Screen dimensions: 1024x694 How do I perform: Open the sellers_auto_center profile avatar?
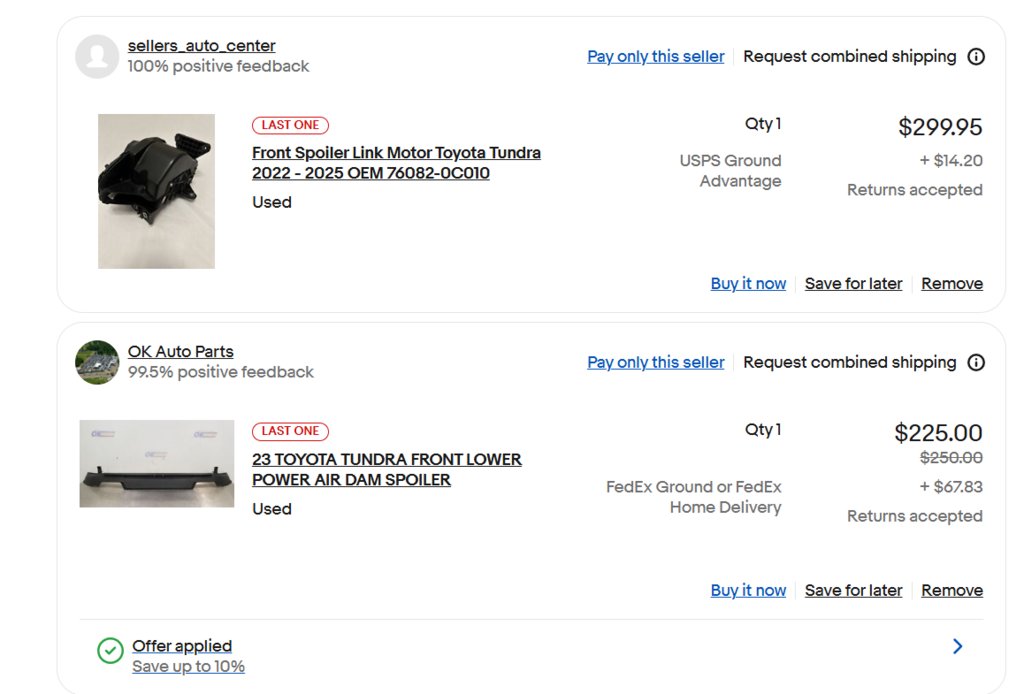(97, 56)
